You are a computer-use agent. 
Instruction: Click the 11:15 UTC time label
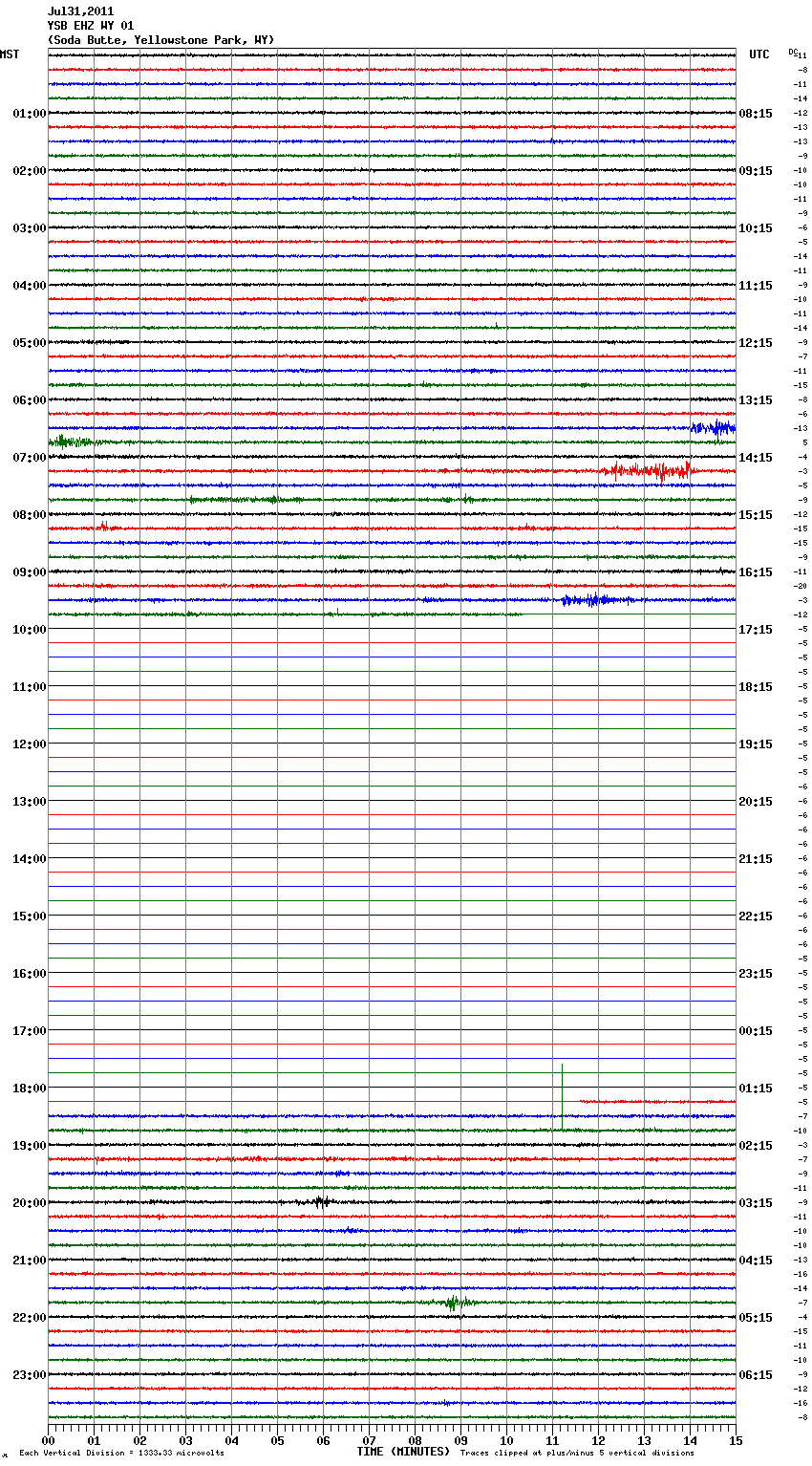756,286
